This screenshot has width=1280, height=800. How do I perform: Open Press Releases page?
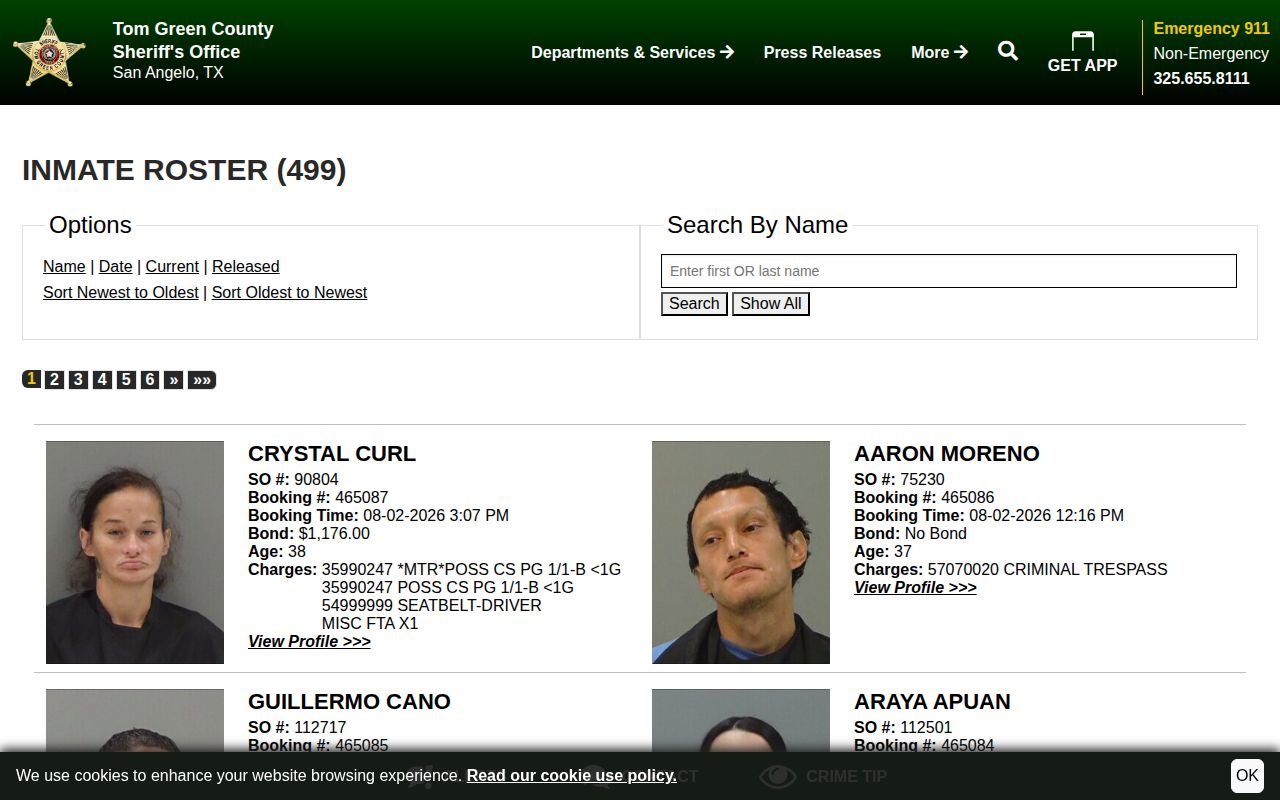point(822,52)
